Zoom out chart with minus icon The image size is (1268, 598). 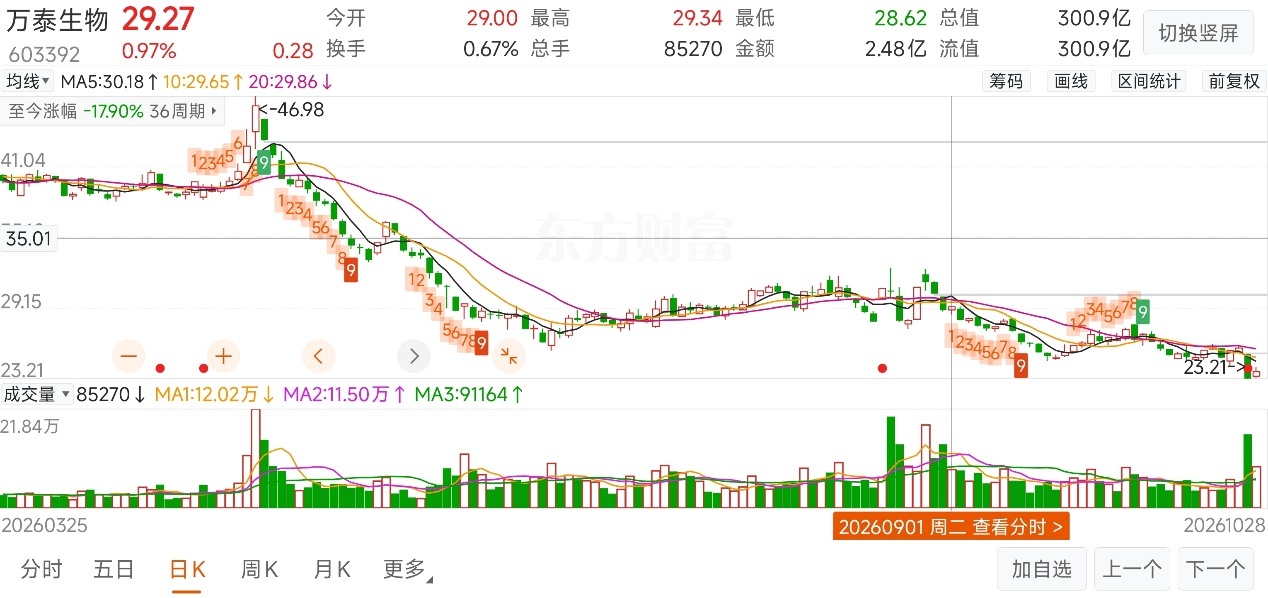point(129,355)
